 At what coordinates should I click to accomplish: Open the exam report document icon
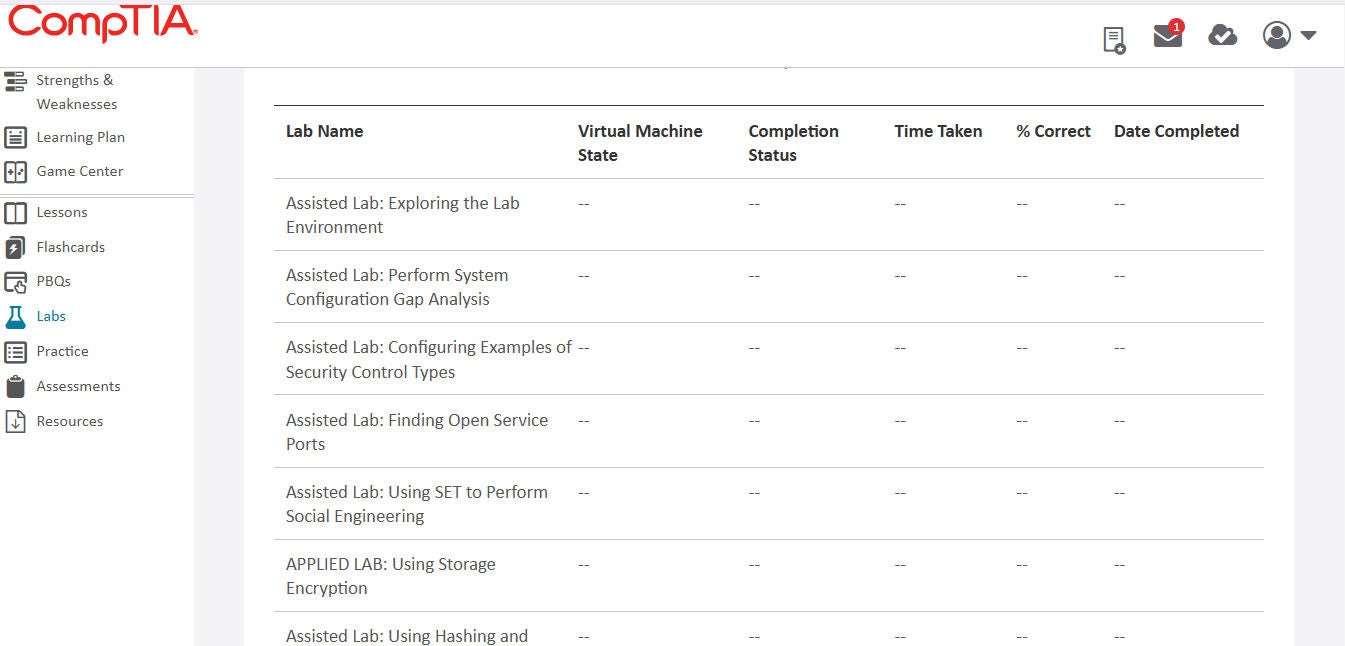pos(1113,36)
